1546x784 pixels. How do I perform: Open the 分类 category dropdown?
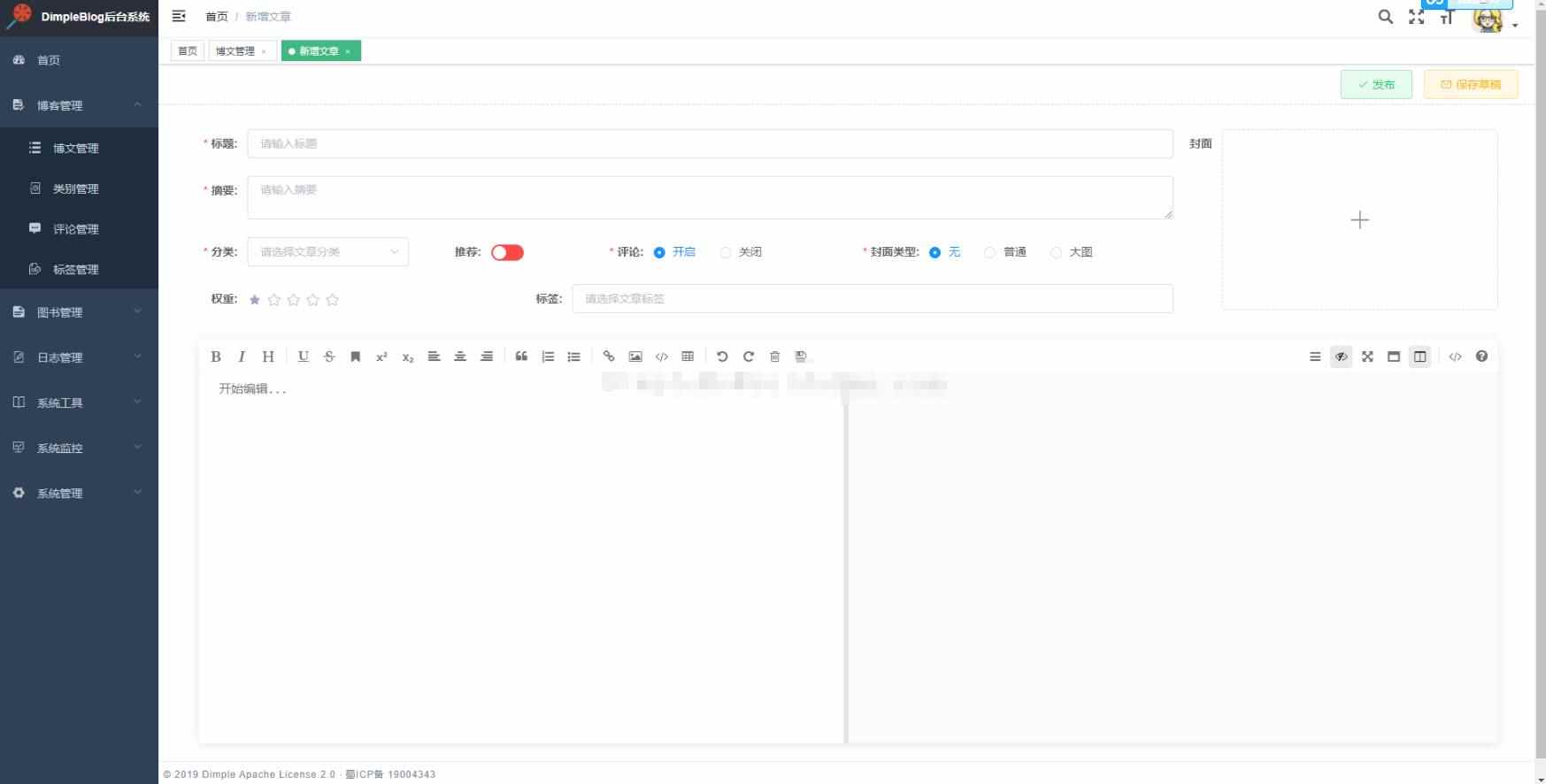point(328,252)
